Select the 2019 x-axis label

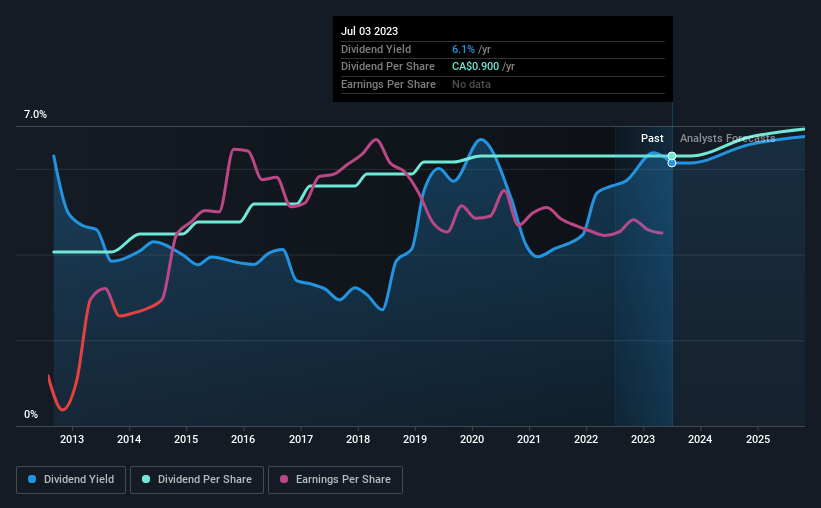pyautogui.click(x=415, y=439)
